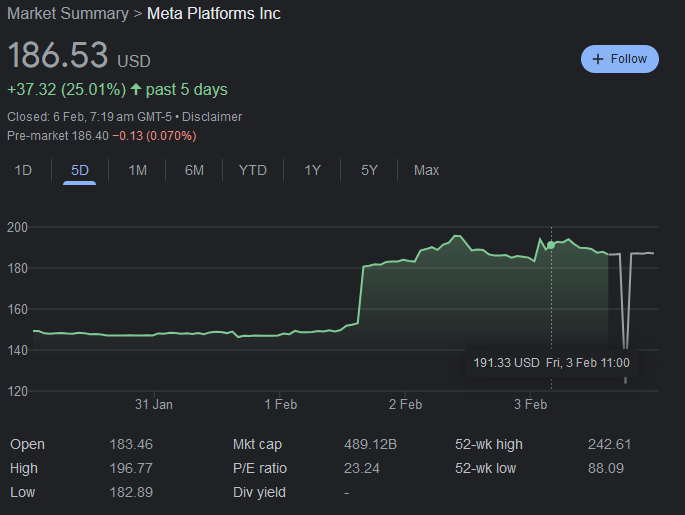The width and height of the screenshot is (685, 515).
Task: Click the 120 y-axis label
Action: pos(17,391)
